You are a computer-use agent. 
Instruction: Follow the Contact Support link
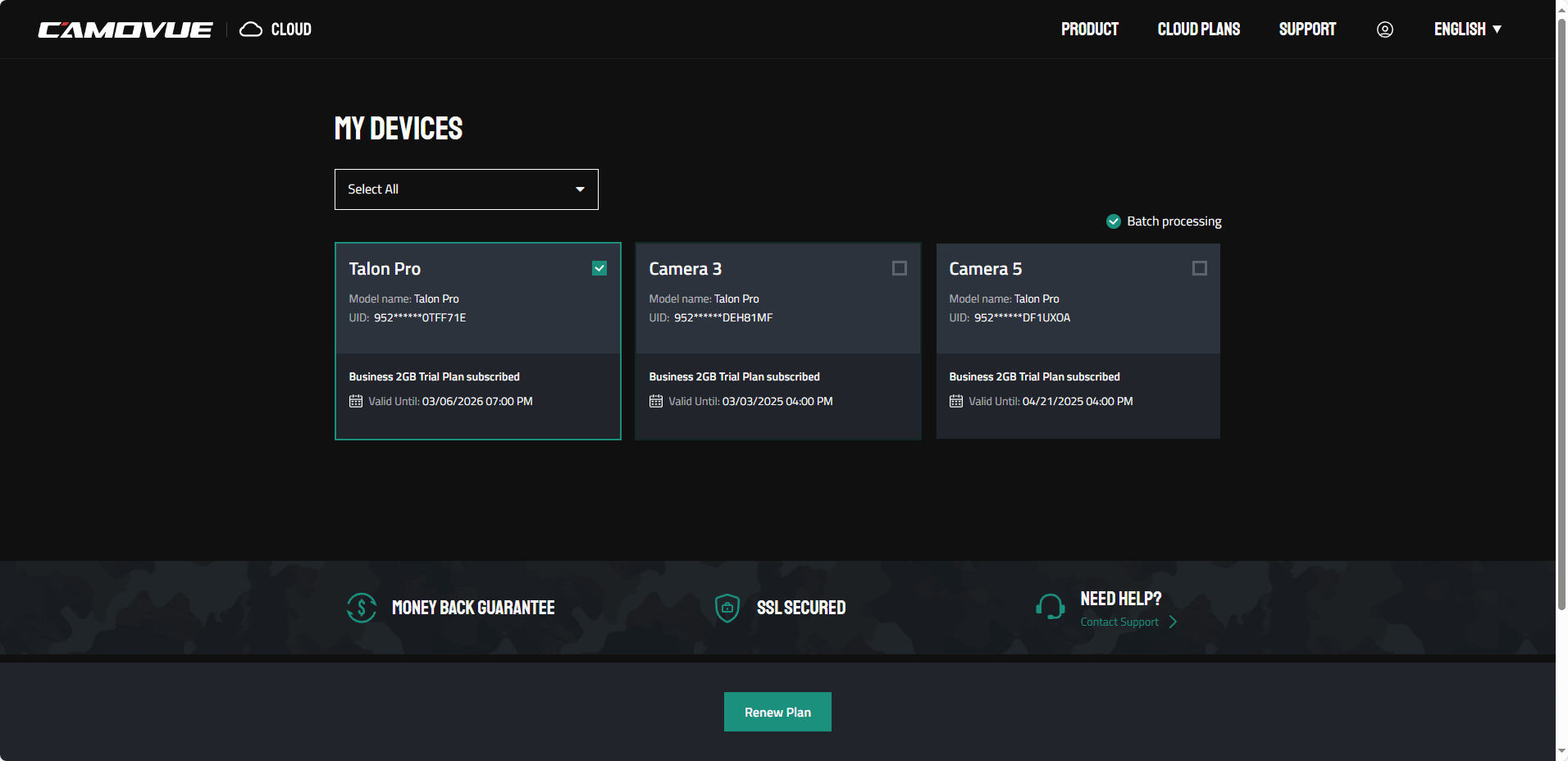pos(1119,622)
